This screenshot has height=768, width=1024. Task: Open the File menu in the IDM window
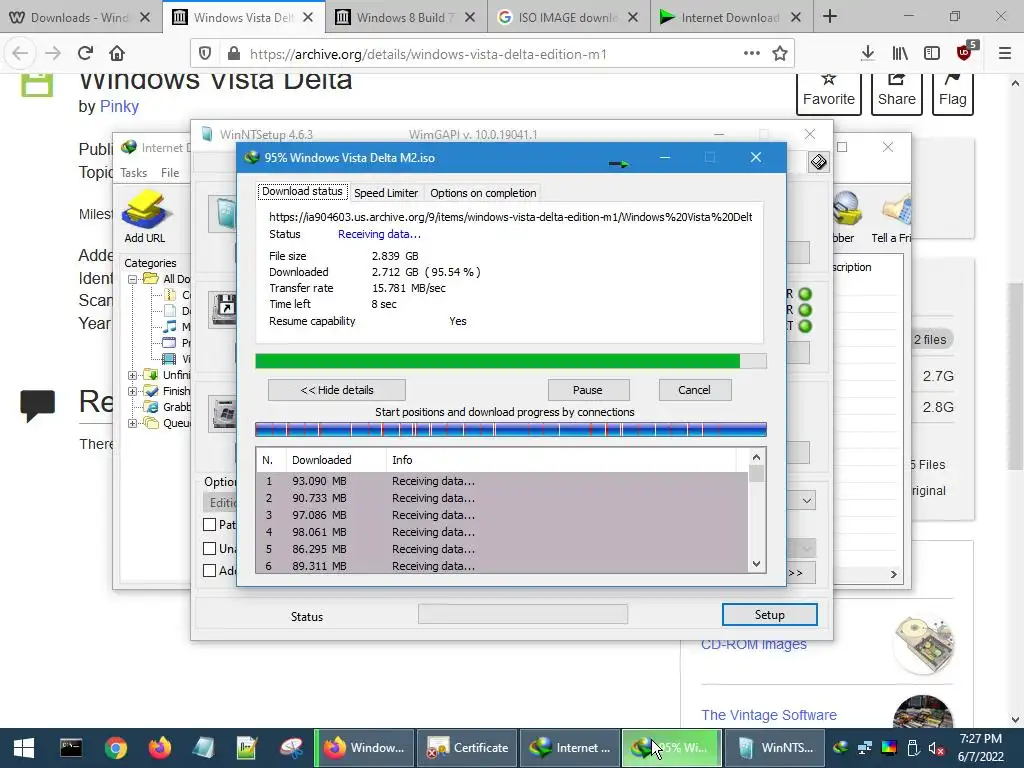170,172
